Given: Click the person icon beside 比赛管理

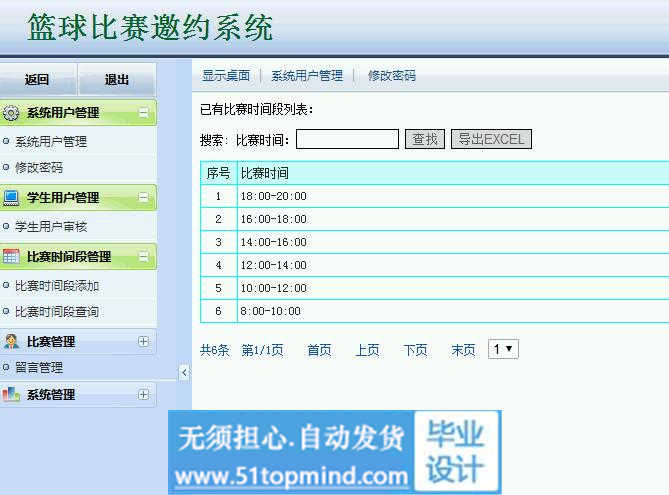Looking at the screenshot, I should tap(12, 341).
